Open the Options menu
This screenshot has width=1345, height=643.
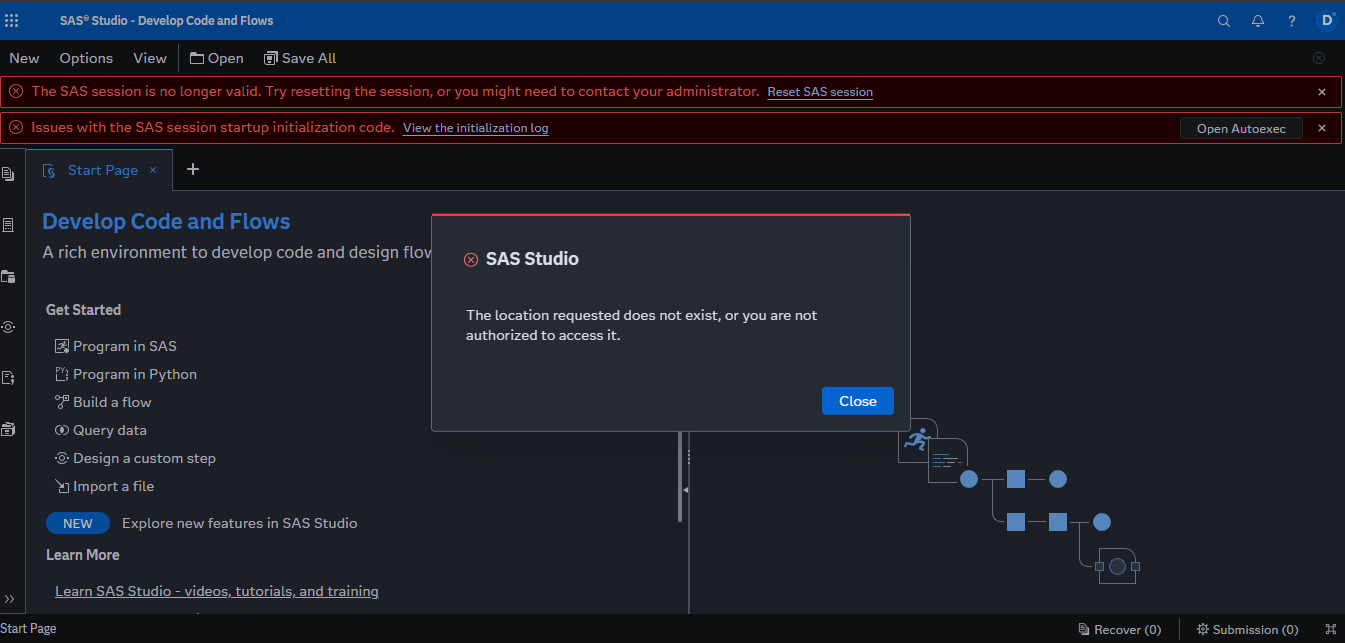[x=85, y=58]
